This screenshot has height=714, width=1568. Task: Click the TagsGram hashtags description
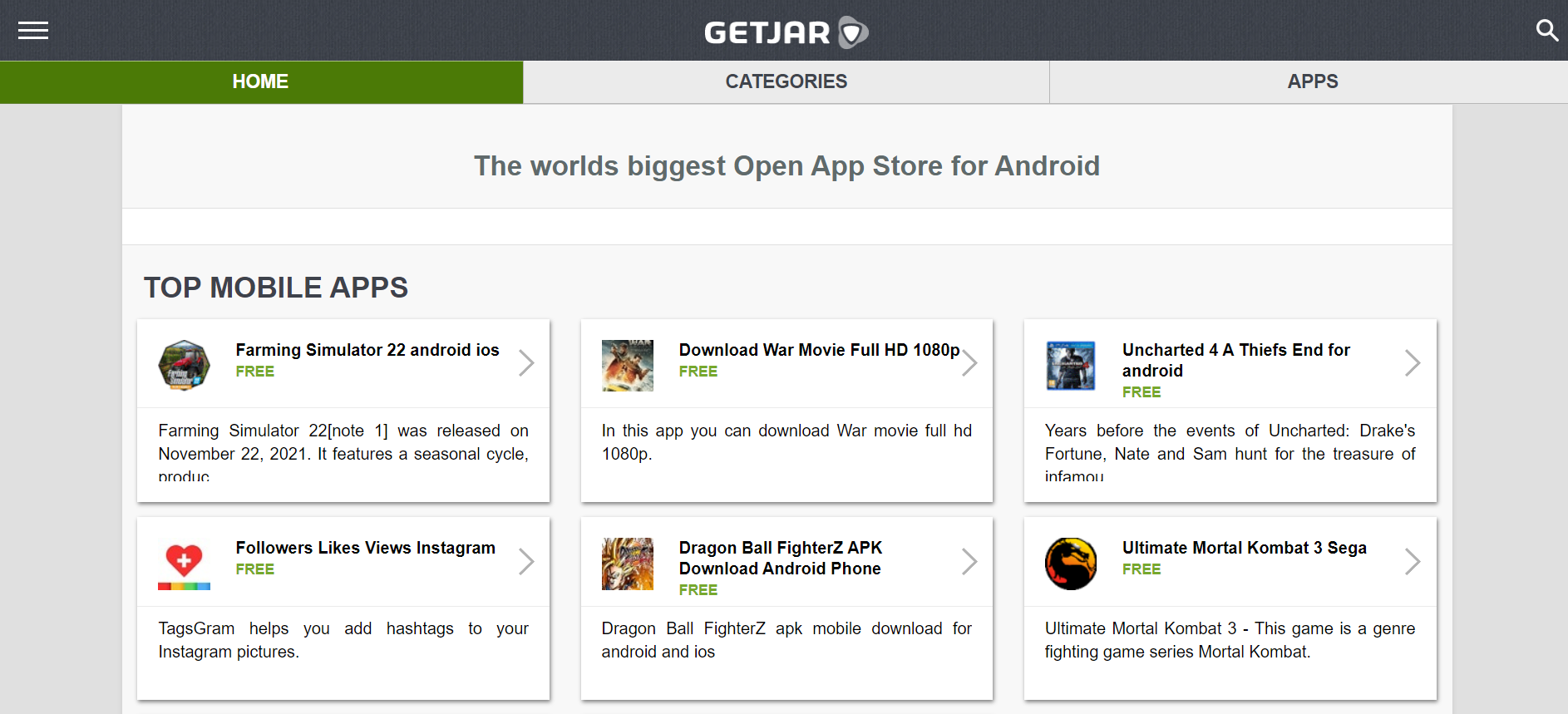click(343, 640)
